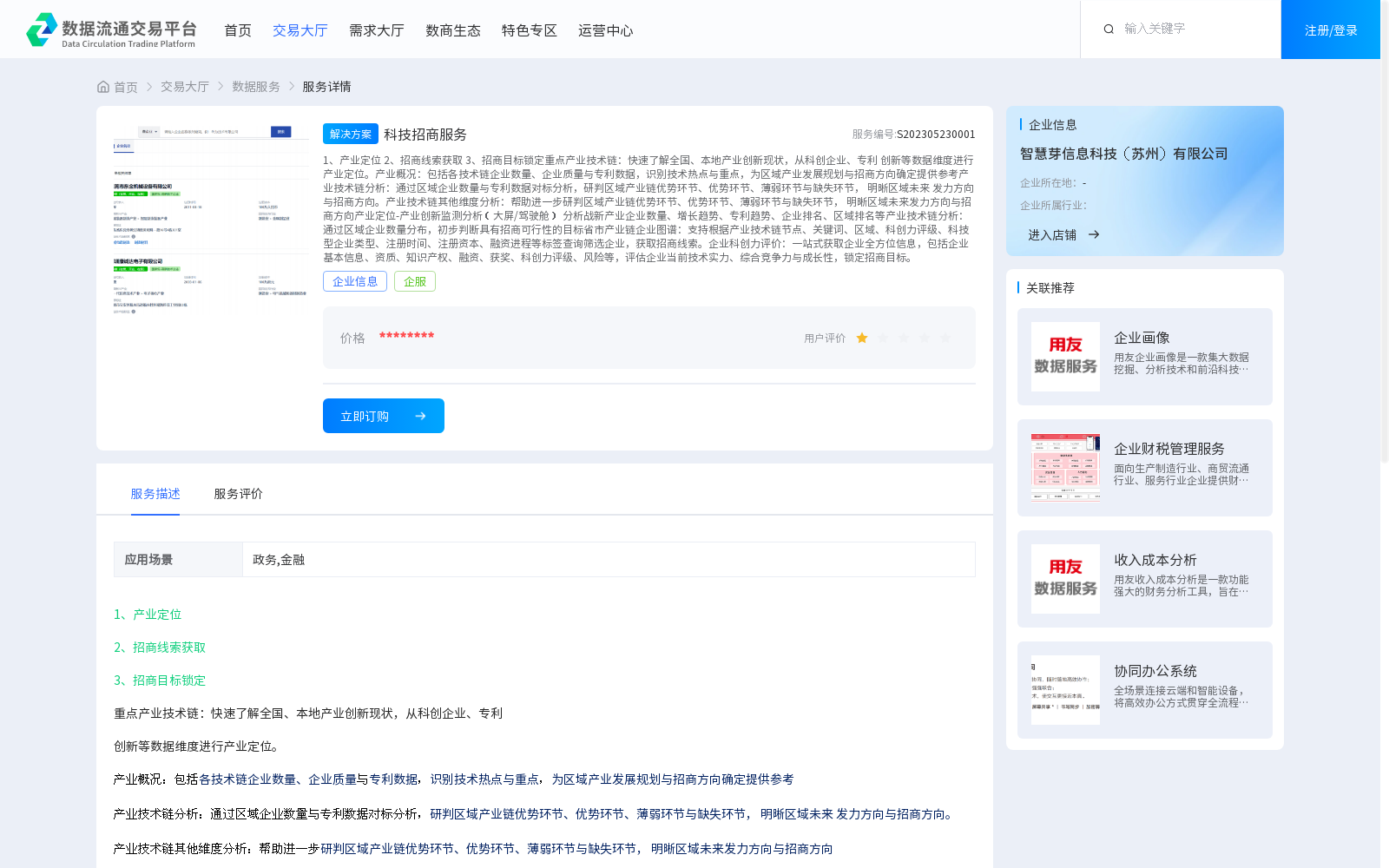This screenshot has width=1389, height=868.
Task: Click the first rating star
Action: (862, 338)
